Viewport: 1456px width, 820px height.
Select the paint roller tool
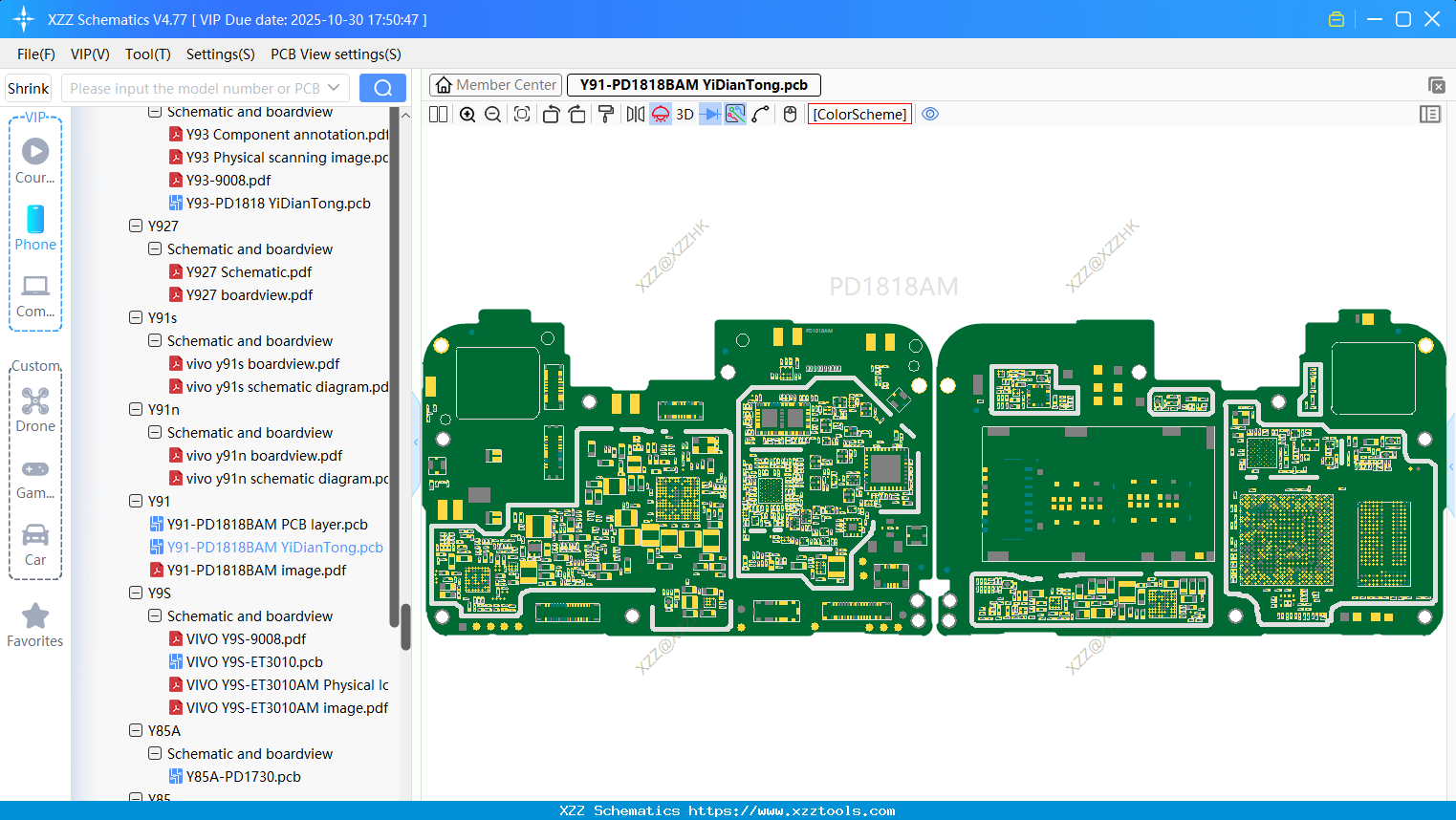point(605,114)
